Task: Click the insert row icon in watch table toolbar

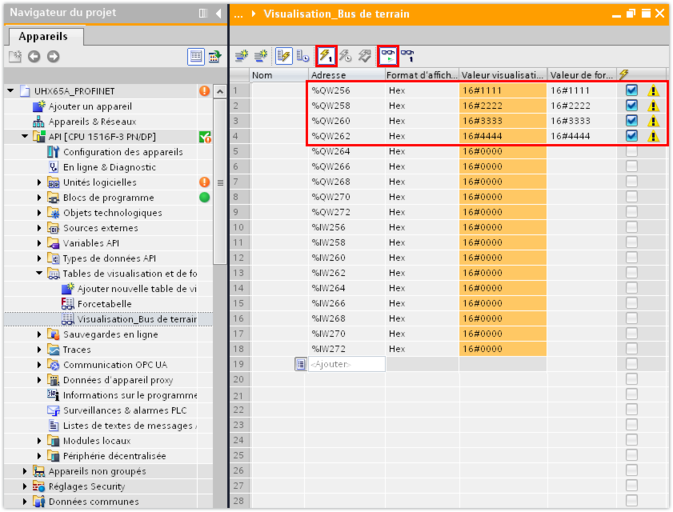Action: pyautogui.click(x=240, y=56)
